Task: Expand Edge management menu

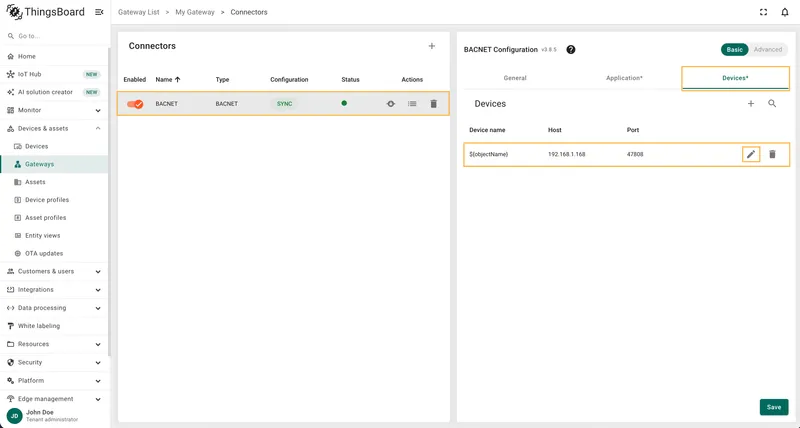Action: coord(54,399)
